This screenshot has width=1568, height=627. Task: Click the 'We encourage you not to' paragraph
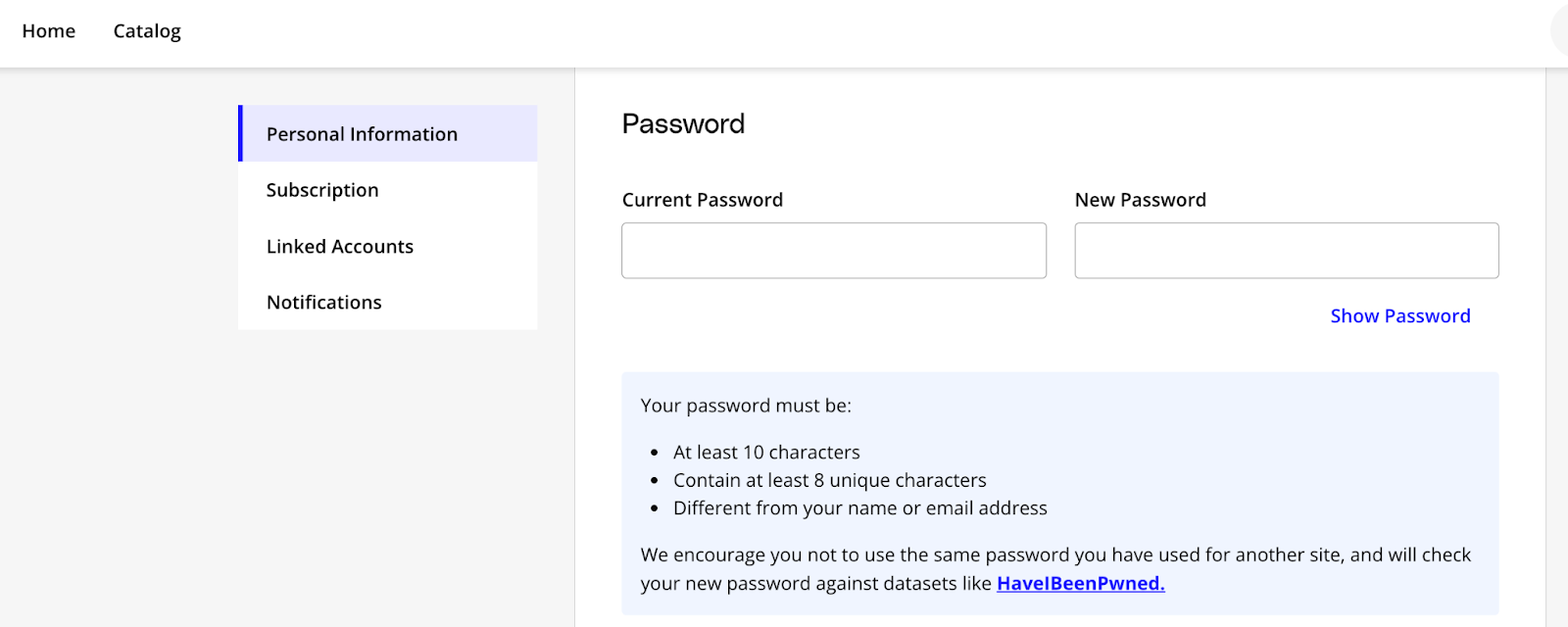pos(1056,569)
